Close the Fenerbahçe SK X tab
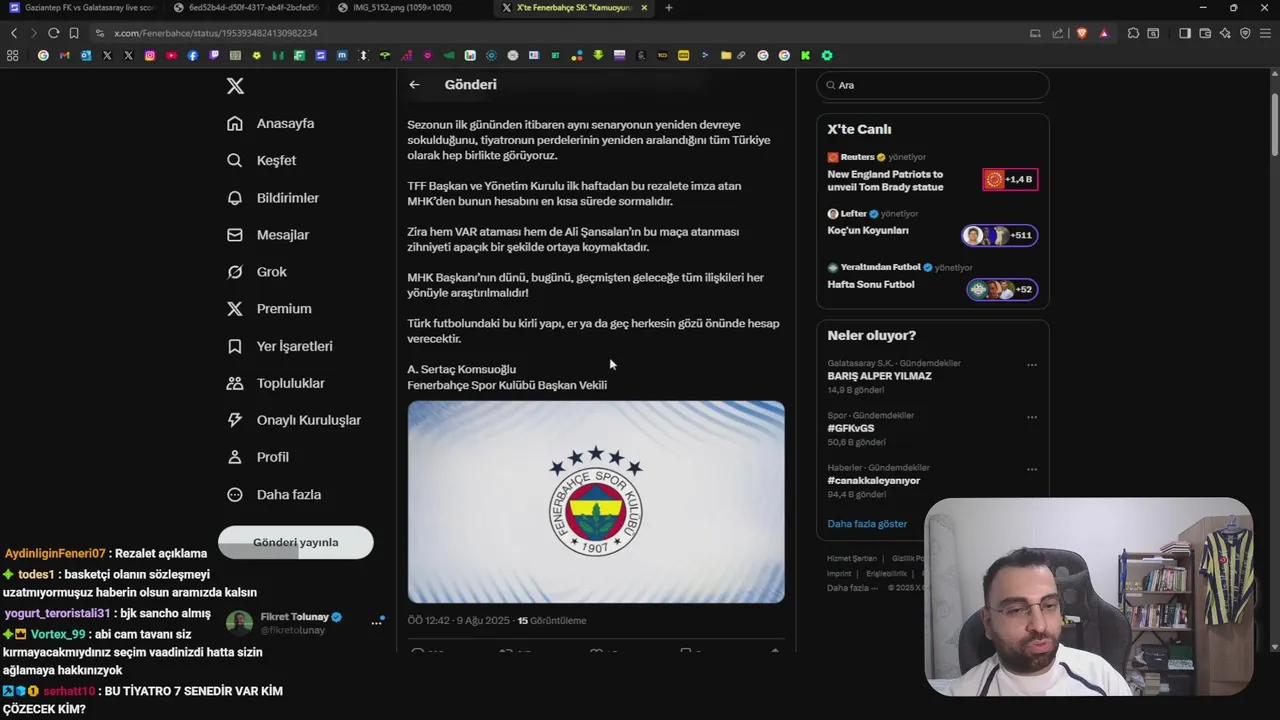Viewport: 1280px width, 720px height. (644, 8)
